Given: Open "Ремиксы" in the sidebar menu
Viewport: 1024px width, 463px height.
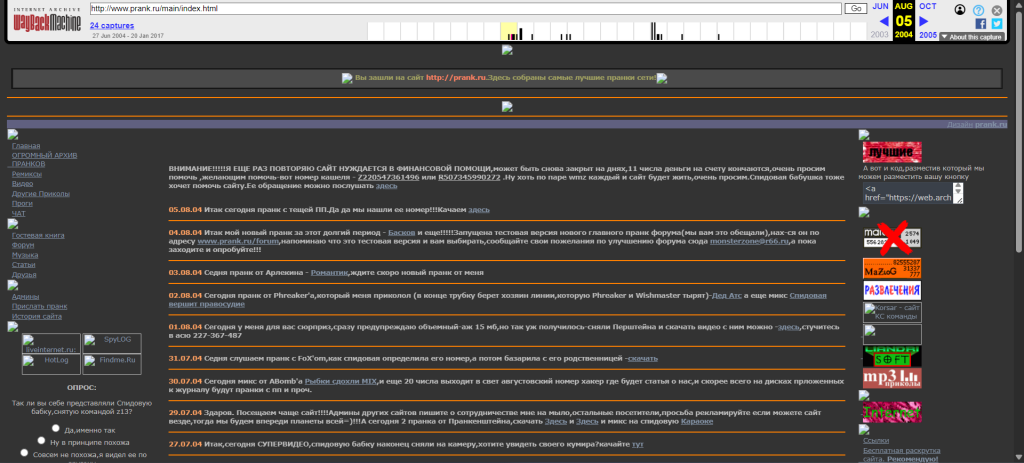Looking at the screenshot, I should (27, 174).
